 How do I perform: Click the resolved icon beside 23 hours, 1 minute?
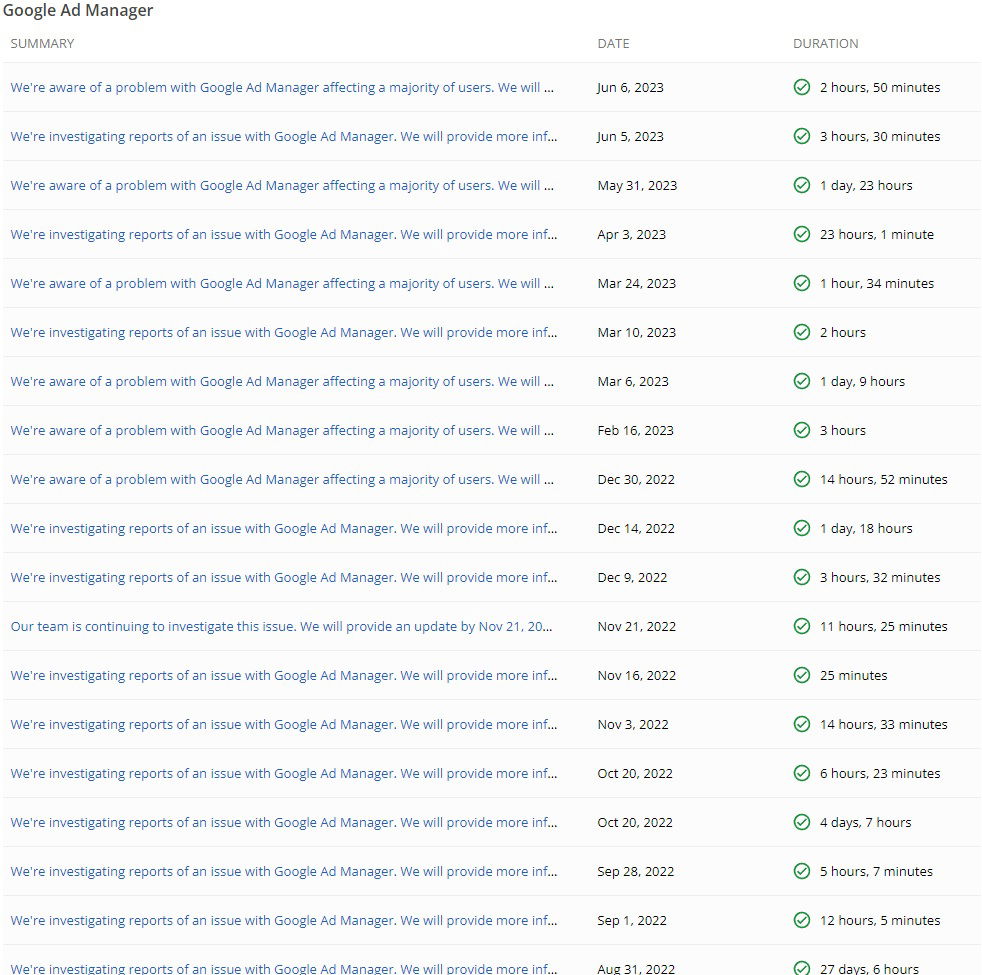coord(801,234)
